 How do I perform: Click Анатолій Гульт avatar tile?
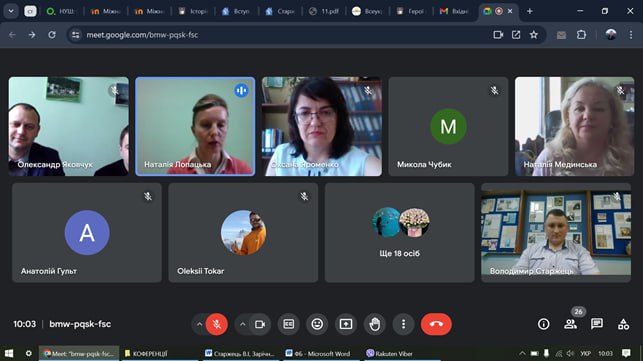point(87,233)
